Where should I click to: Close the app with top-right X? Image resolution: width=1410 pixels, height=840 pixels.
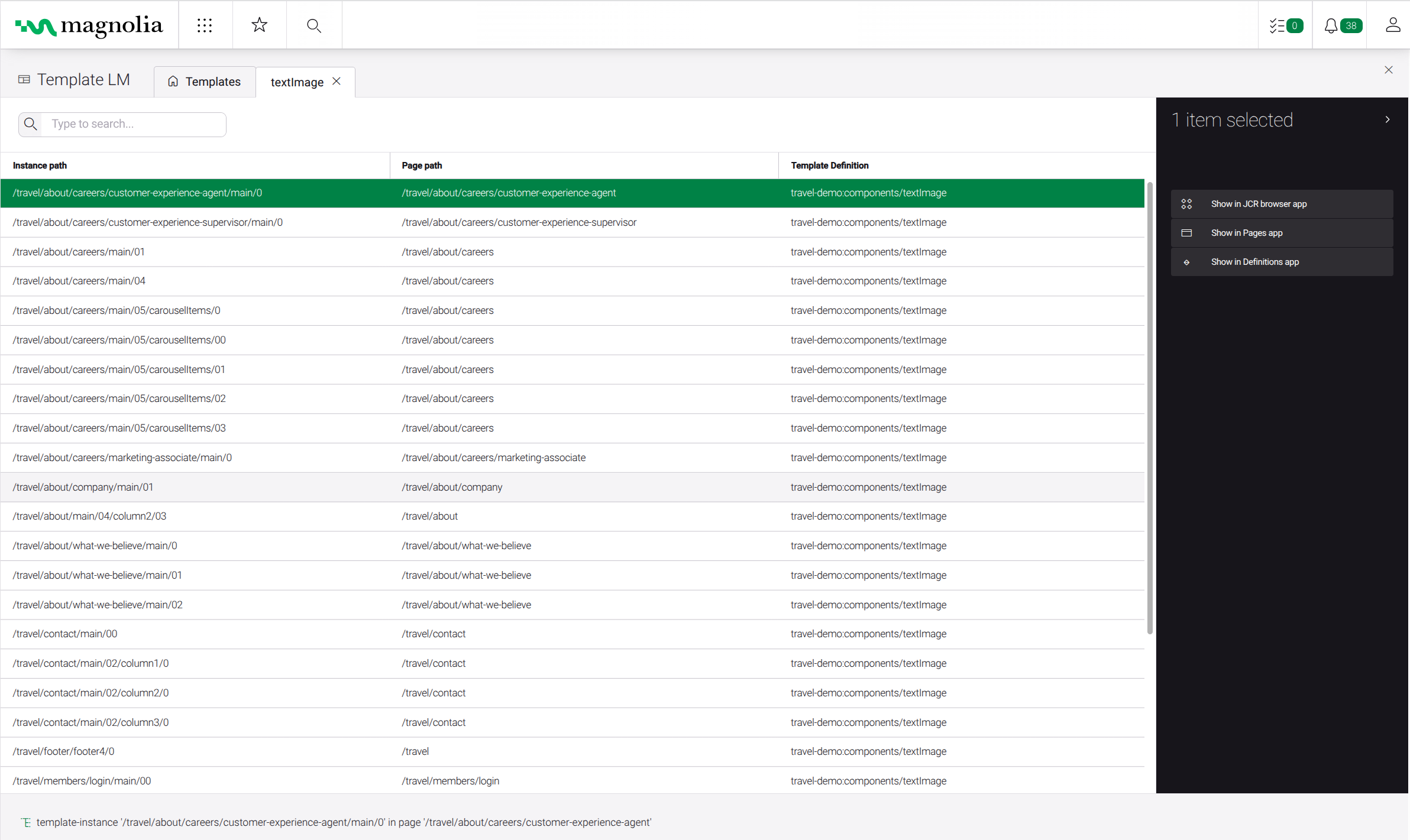1388,70
